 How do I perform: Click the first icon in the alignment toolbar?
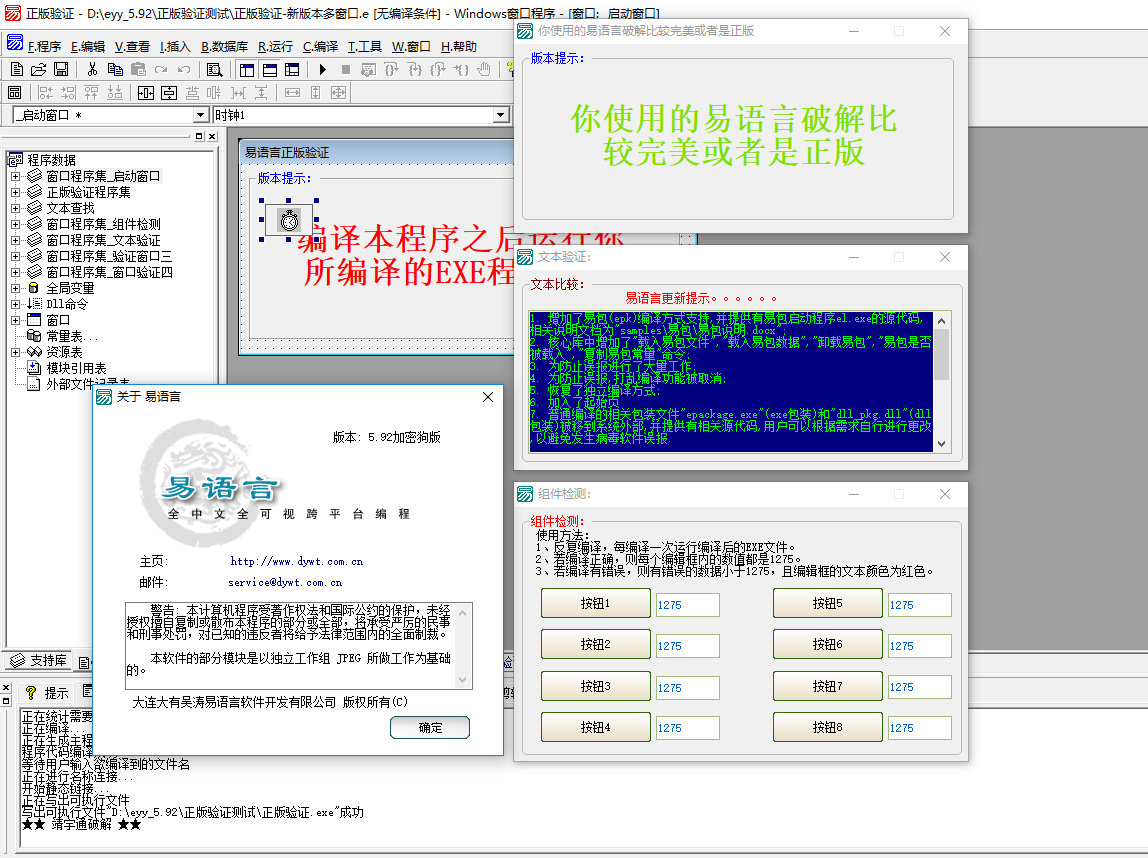pyautogui.click(x=15, y=93)
